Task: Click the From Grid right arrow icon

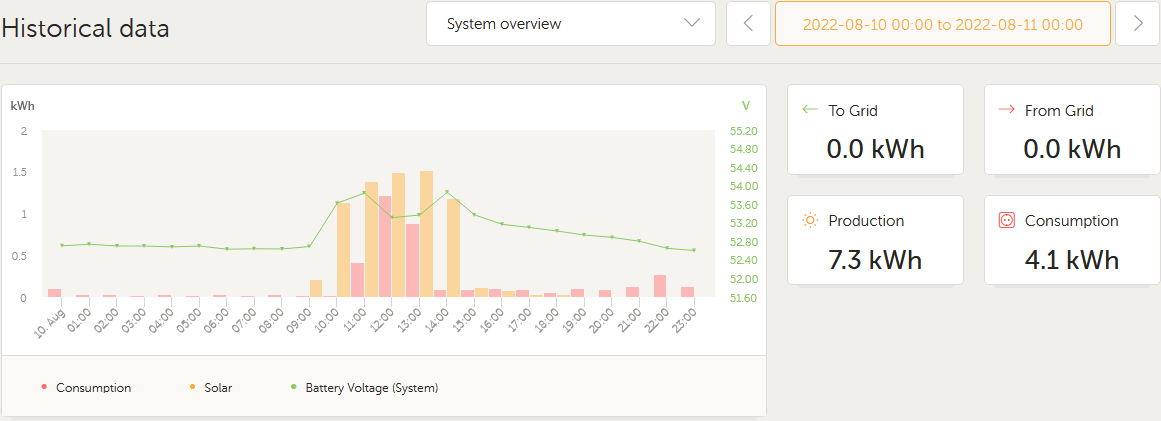Action: pos(1007,110)
